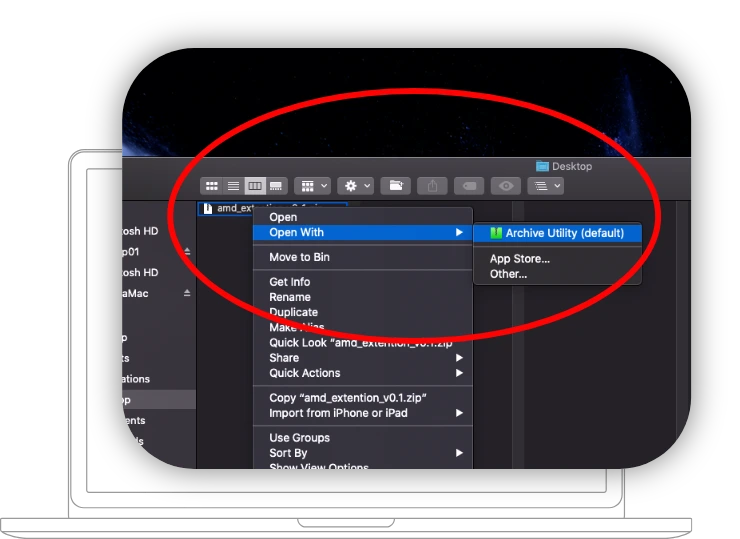Select Get Info
This screenshot has height=539, width=740.
363,282
